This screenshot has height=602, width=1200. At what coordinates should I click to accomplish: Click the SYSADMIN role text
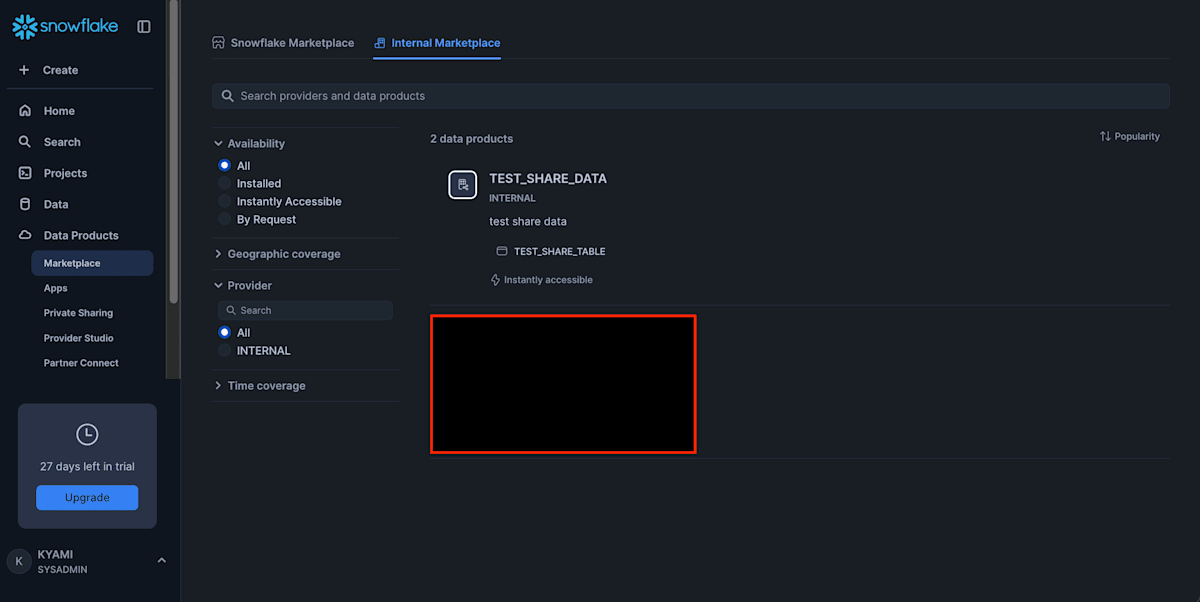tap(63, 570)
